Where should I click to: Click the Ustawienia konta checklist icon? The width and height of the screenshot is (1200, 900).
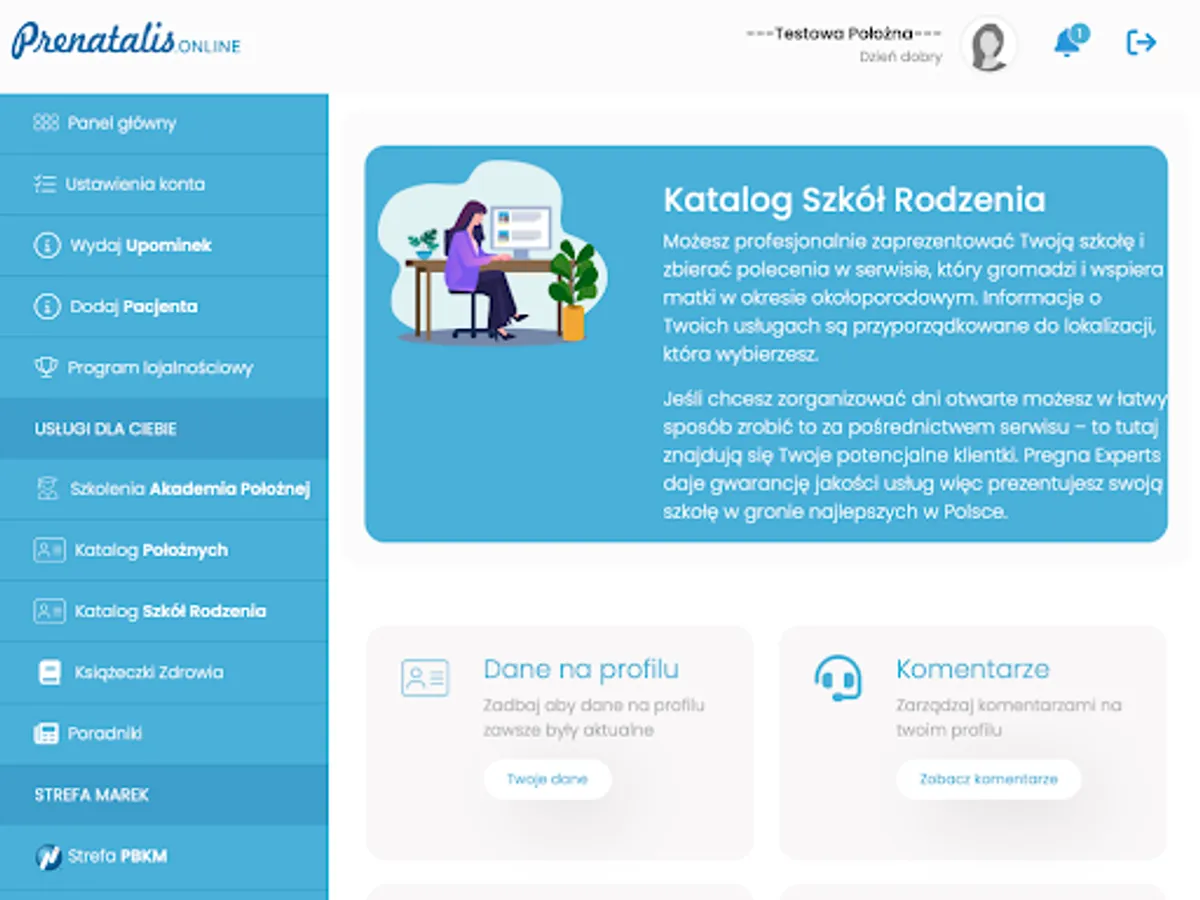click(44, 184)
